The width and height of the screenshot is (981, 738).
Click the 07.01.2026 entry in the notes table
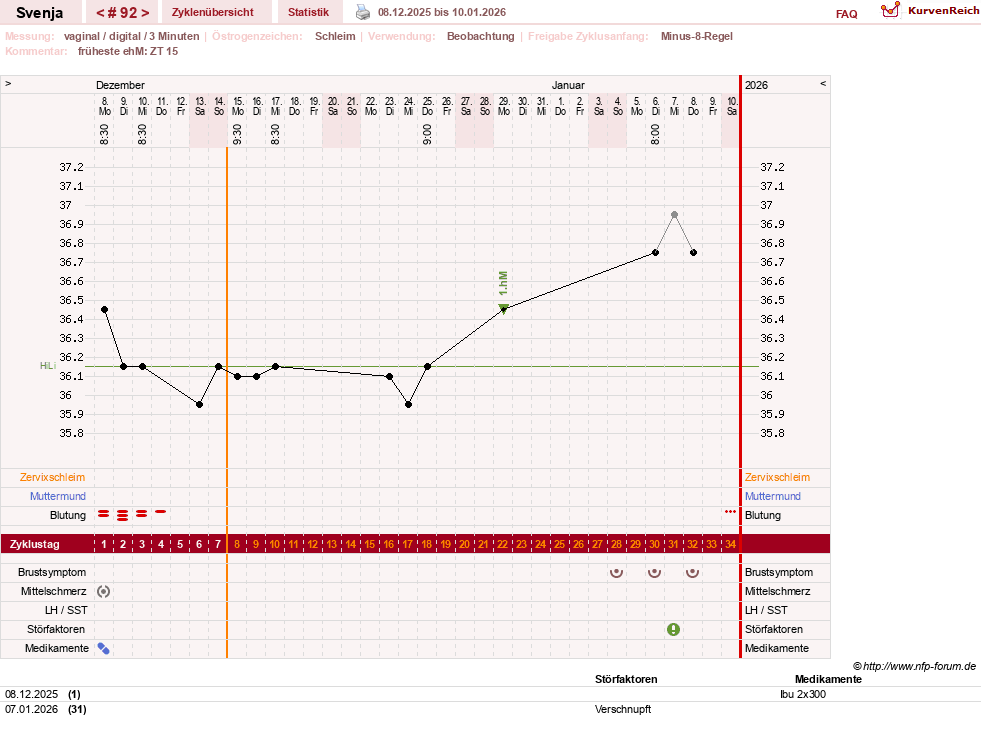(x=31, y=709)
